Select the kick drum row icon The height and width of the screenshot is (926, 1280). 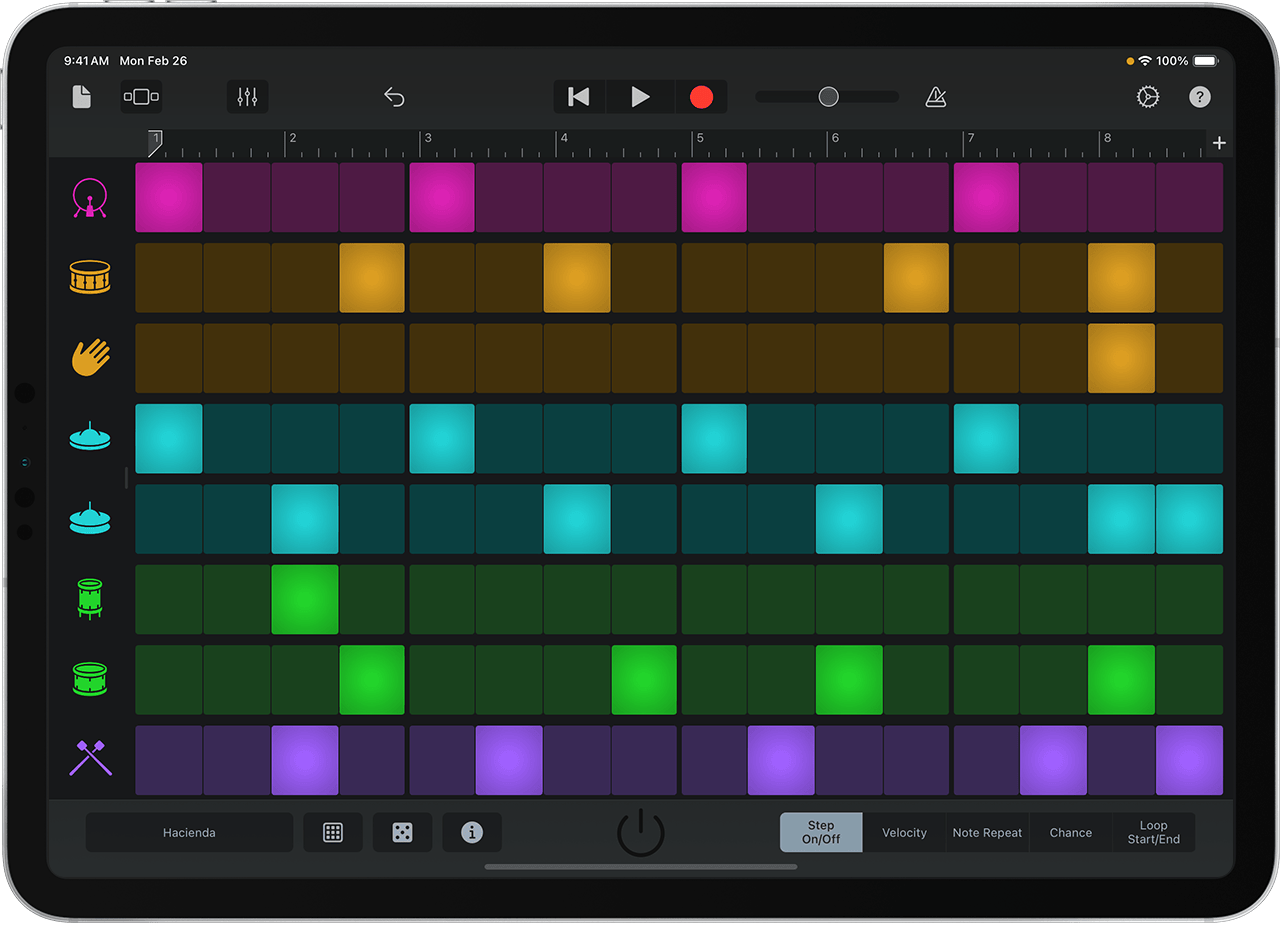coord(90,198)
